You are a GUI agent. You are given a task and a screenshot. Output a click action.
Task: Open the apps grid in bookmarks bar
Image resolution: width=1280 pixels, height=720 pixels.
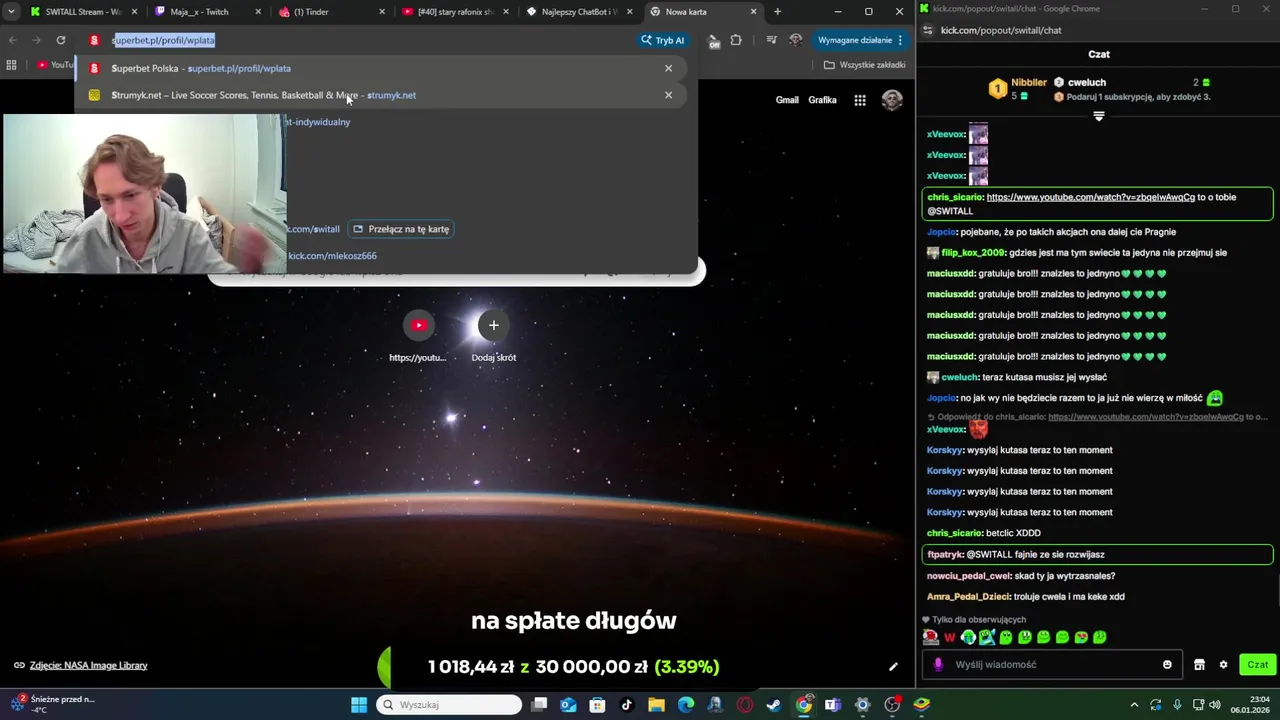(11, 65)
